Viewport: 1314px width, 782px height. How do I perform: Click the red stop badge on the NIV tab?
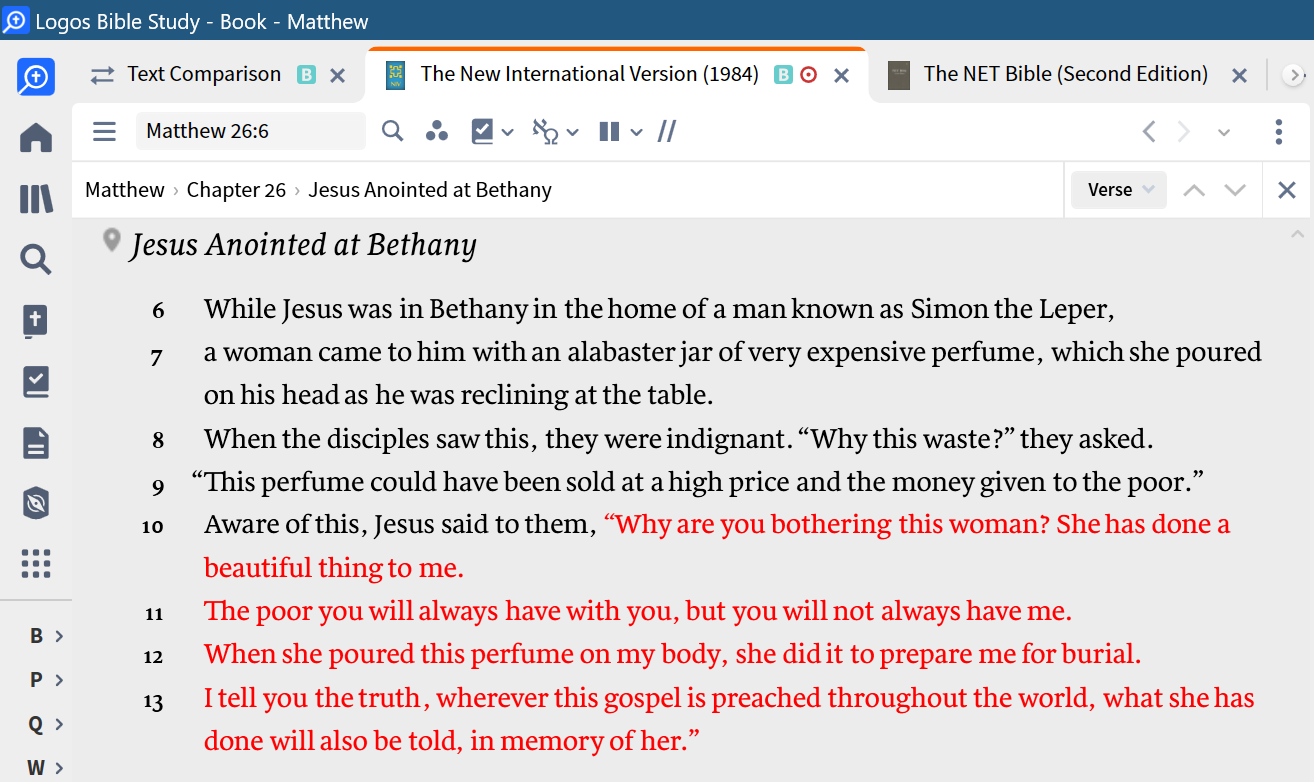click(x=809, y=74)
